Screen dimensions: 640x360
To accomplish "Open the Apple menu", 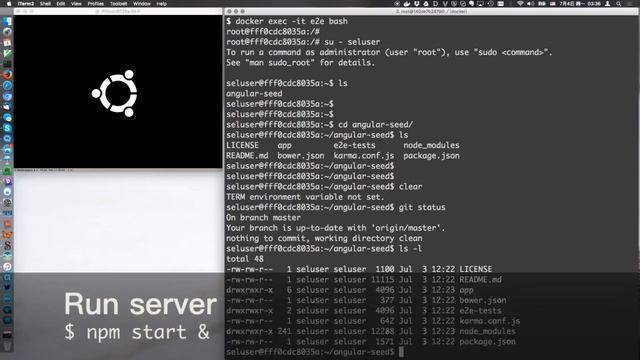I will tap(9, 4).
